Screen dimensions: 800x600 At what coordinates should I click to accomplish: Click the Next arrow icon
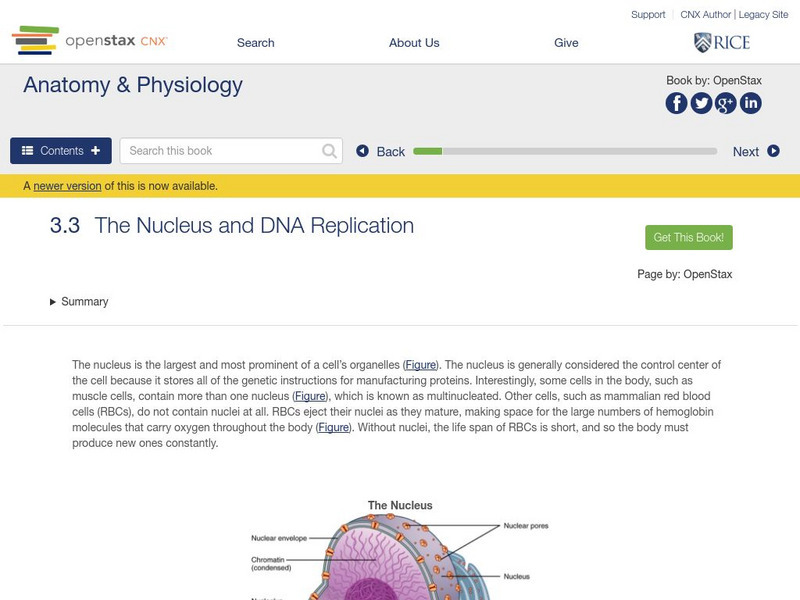click(x=773, y=152)
